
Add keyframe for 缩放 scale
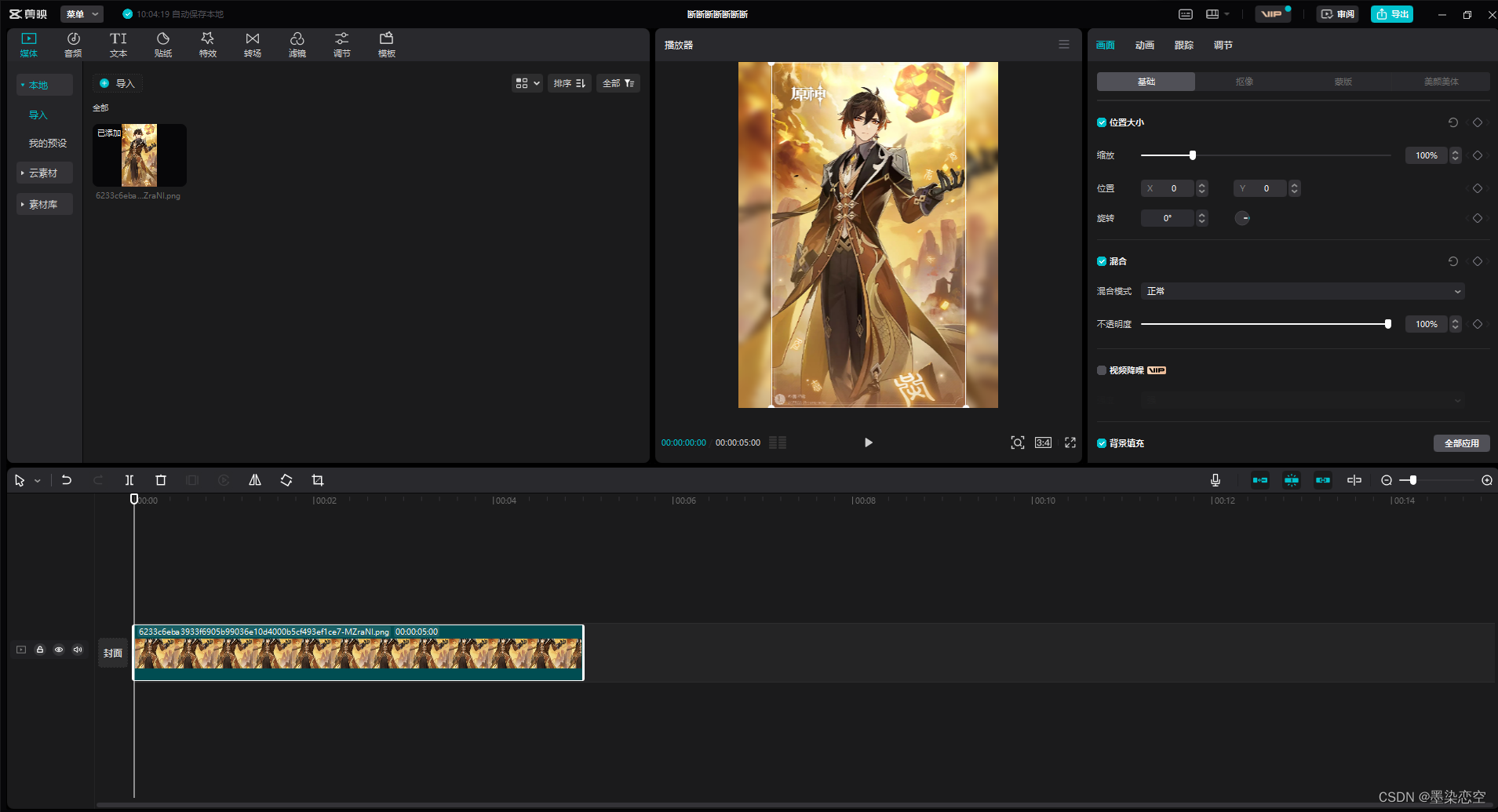[1478, 155]
